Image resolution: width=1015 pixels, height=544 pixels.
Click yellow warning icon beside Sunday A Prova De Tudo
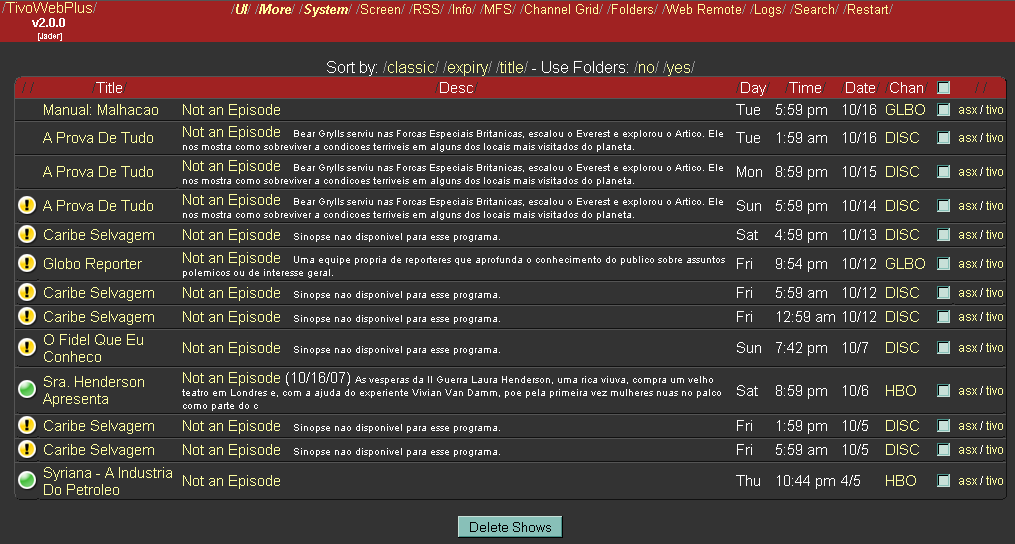tap(27, 206)
